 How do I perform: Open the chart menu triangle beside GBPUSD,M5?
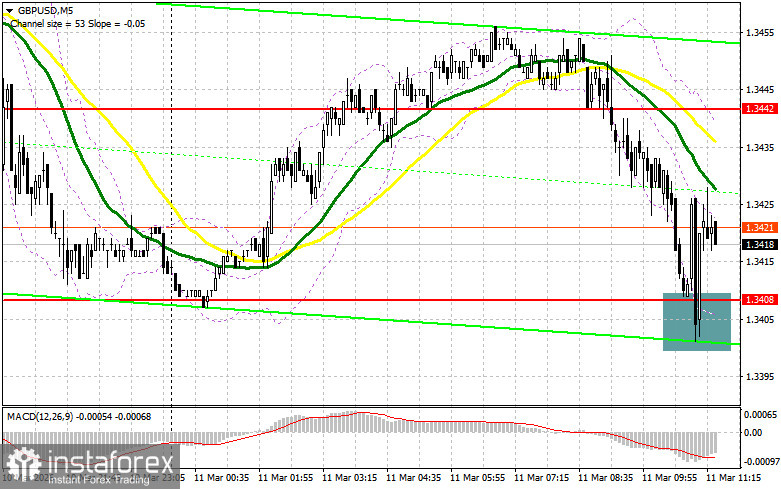point(9,10)
